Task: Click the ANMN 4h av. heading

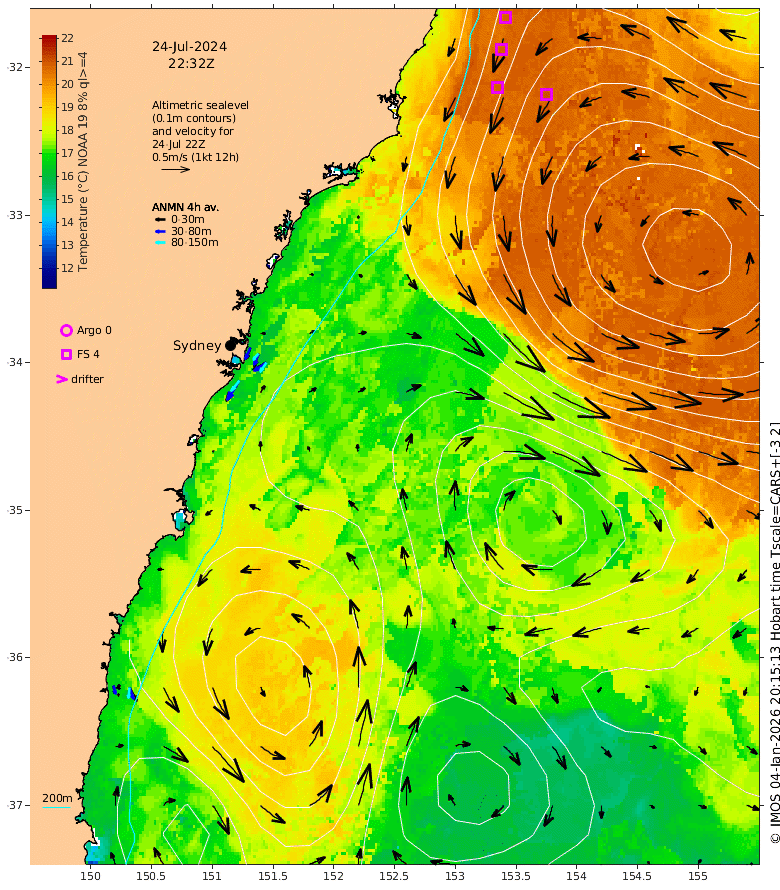Action: [185, 207]
